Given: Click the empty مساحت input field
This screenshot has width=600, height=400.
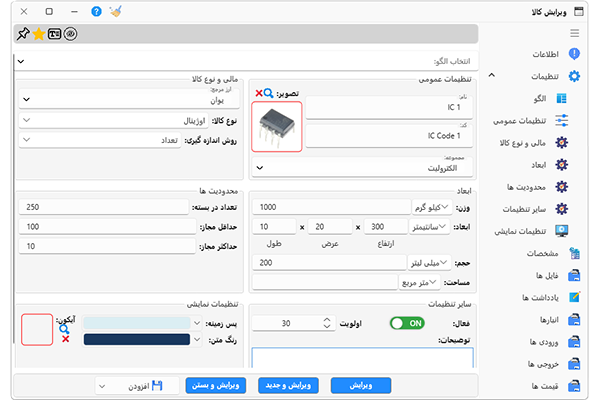Looking at the screenshot, I should [325, 282].
